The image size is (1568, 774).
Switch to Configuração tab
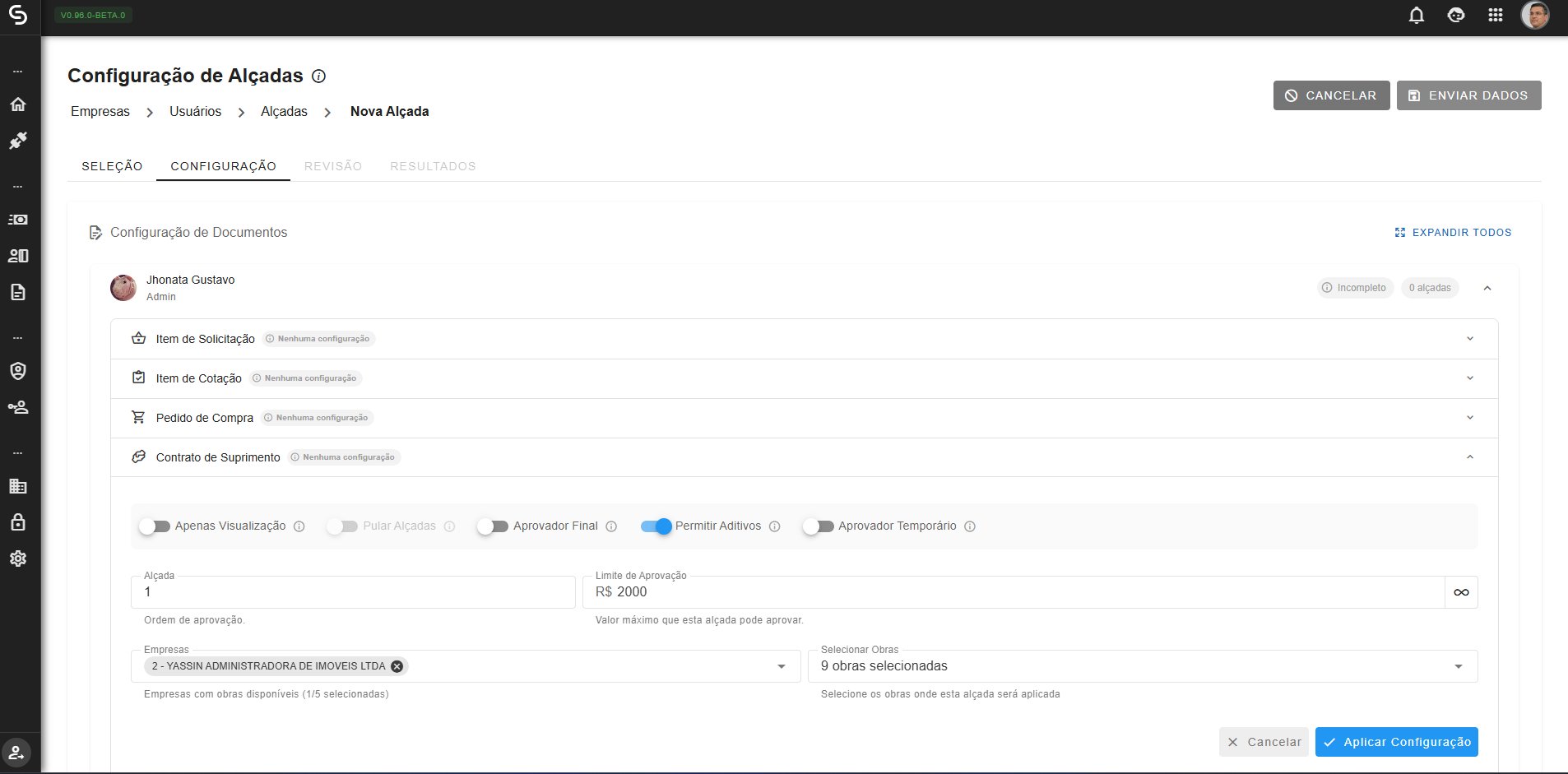pyautogui.click(x=223, y=166)
